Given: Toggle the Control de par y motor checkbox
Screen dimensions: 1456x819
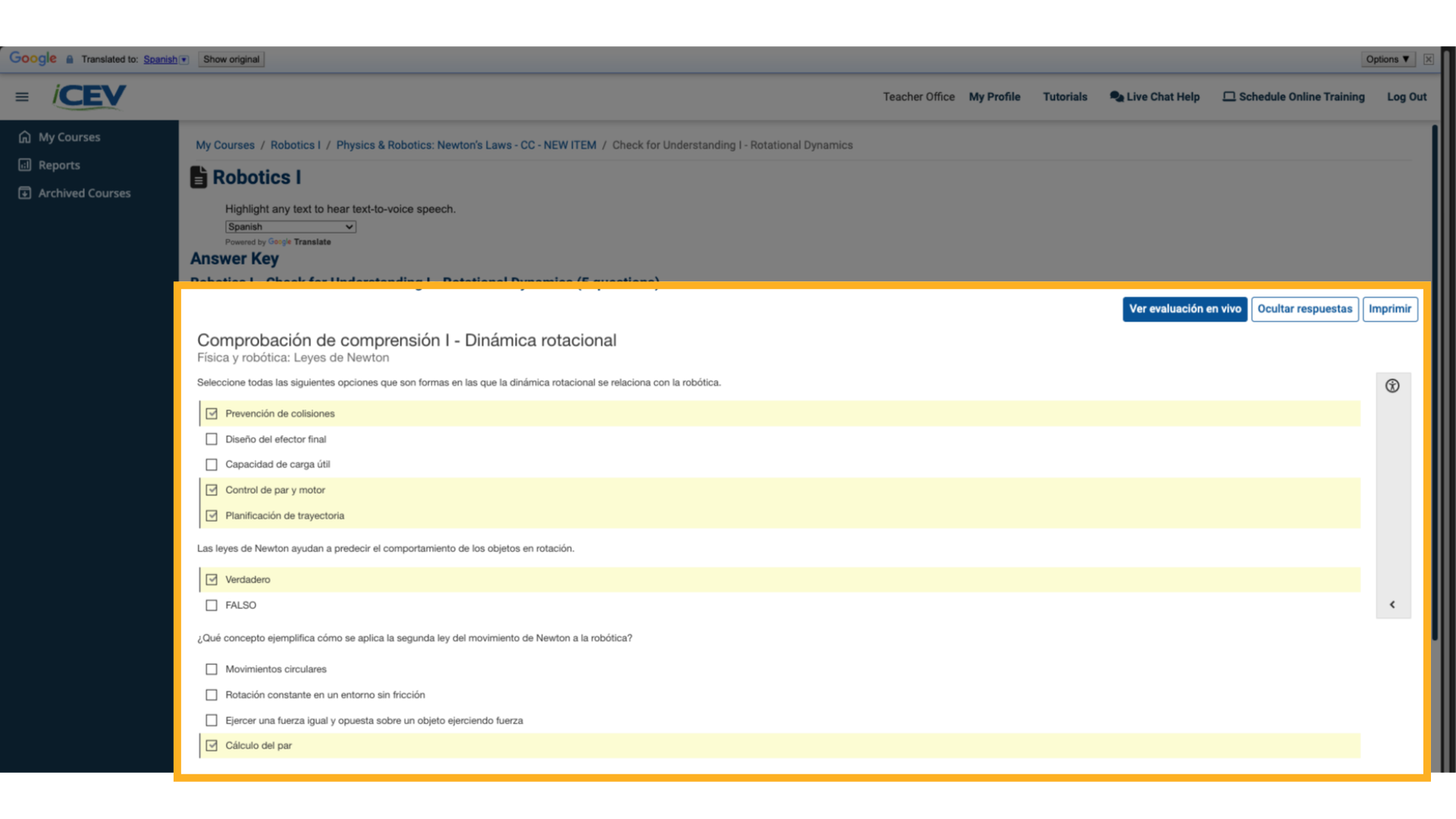Looking at the screenshot, I should click(212, 491).
